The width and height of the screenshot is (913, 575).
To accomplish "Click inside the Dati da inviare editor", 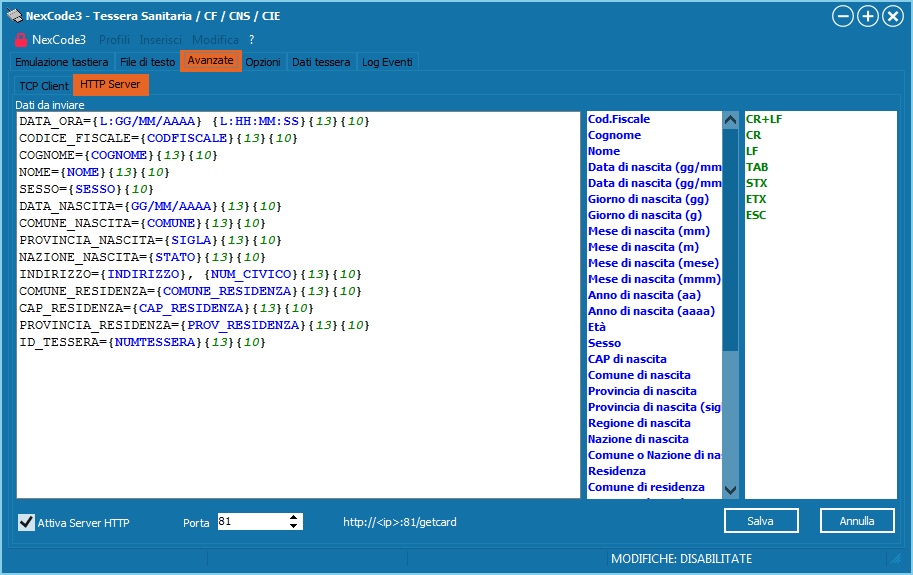I will point(300,420).
